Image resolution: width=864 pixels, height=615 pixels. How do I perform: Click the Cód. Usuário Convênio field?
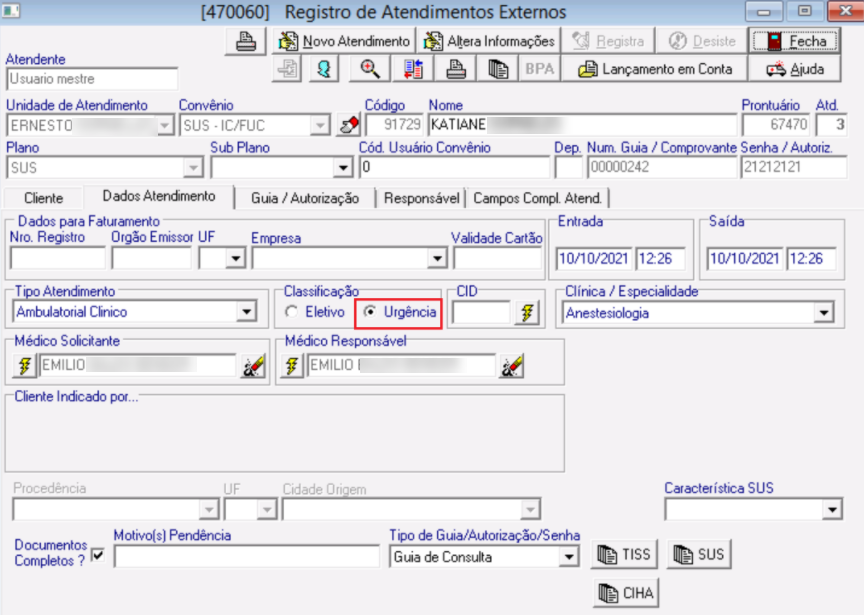[454, 168]
